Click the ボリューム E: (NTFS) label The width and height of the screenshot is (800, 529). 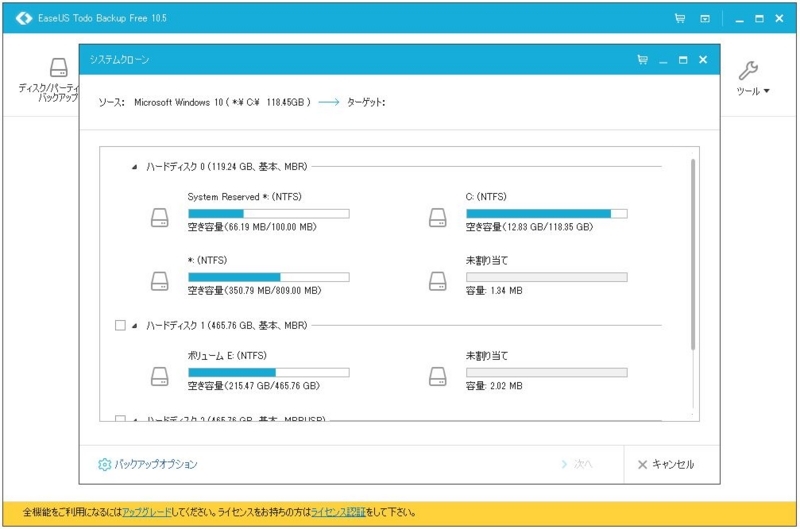point(227,356)
